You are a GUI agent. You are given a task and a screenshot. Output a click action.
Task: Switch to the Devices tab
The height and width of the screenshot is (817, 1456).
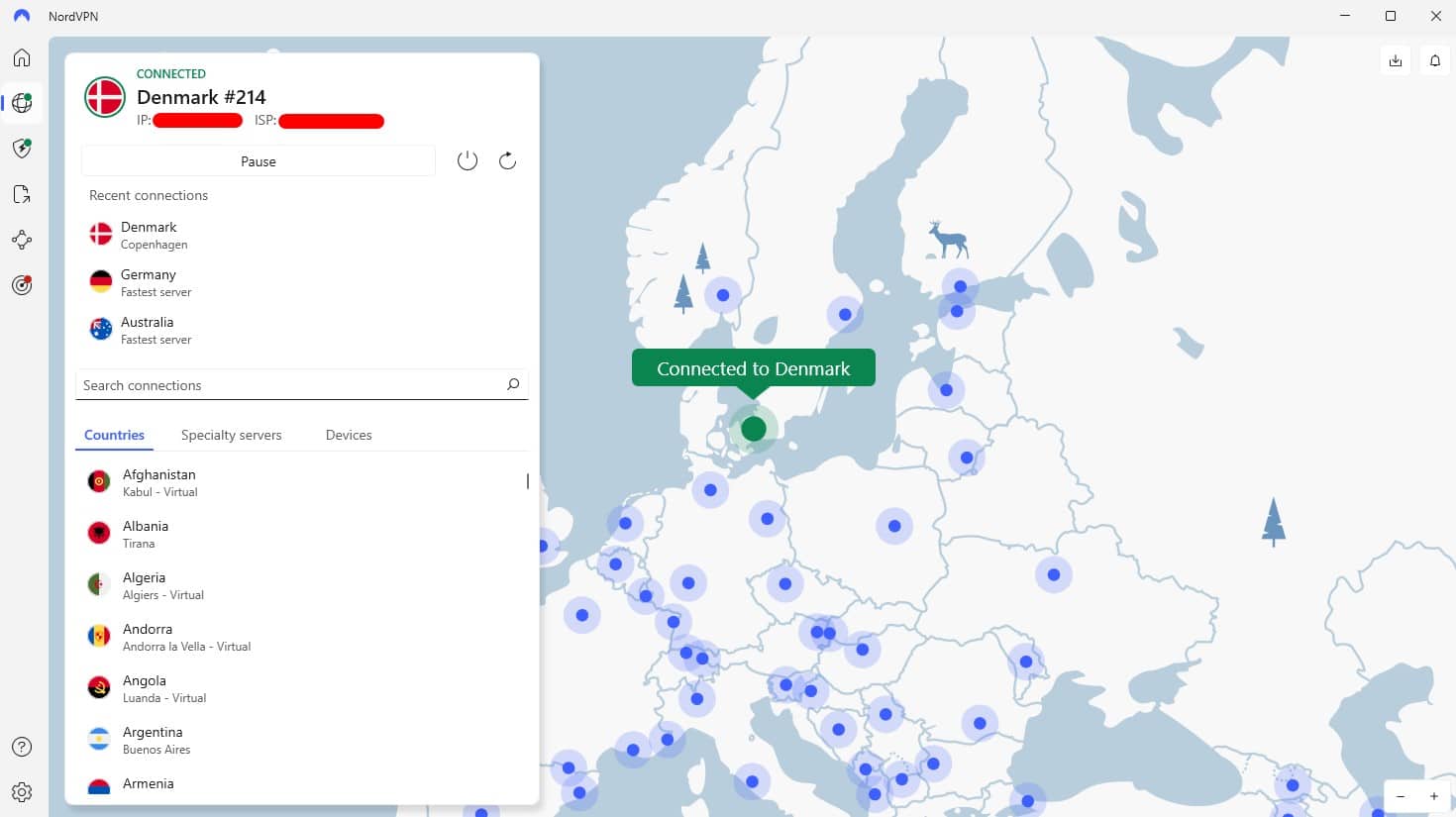tap(349, 435)
